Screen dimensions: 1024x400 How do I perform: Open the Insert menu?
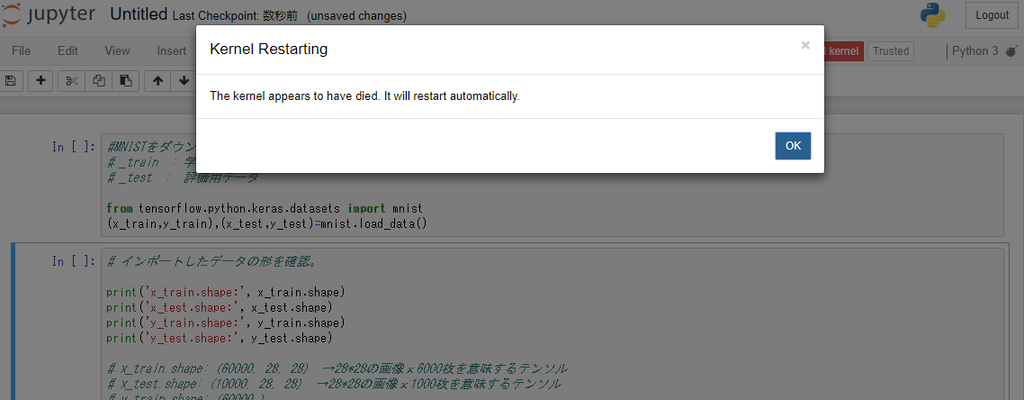coord(171,51)
